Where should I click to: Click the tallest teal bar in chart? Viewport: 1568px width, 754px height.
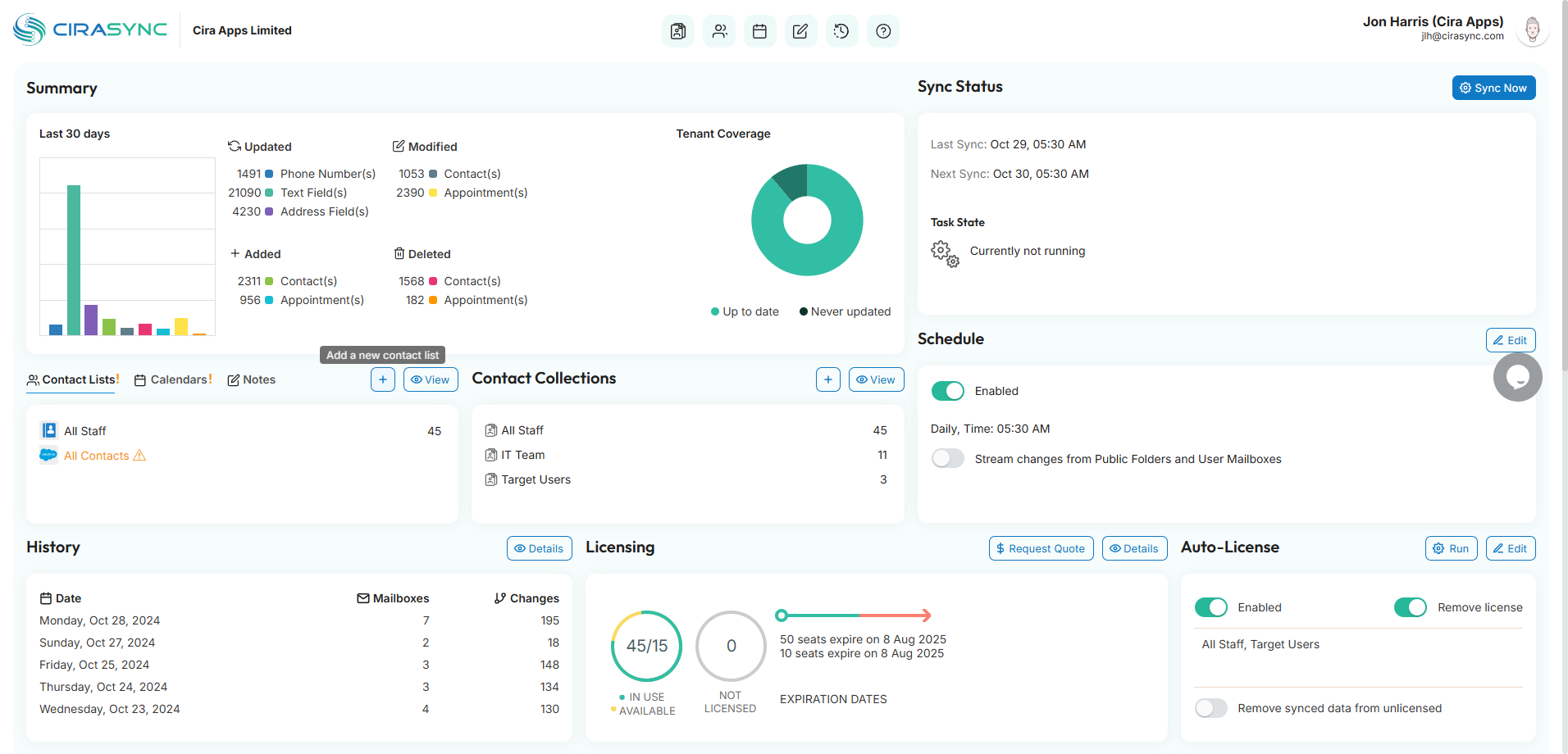pyautogui.click(x=74, y=260)
